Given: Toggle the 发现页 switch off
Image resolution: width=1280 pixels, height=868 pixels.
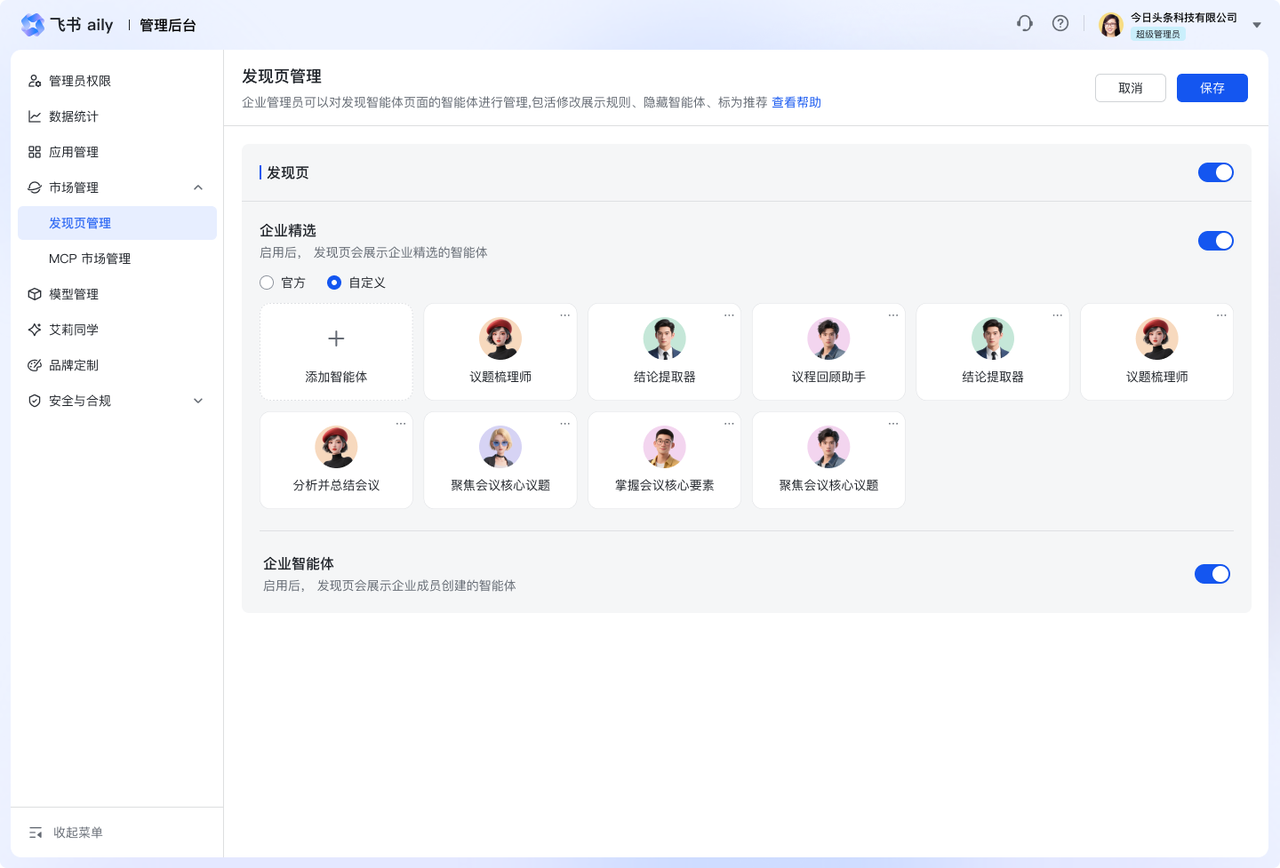Looking at the screenshot, I should point(1215,173).
